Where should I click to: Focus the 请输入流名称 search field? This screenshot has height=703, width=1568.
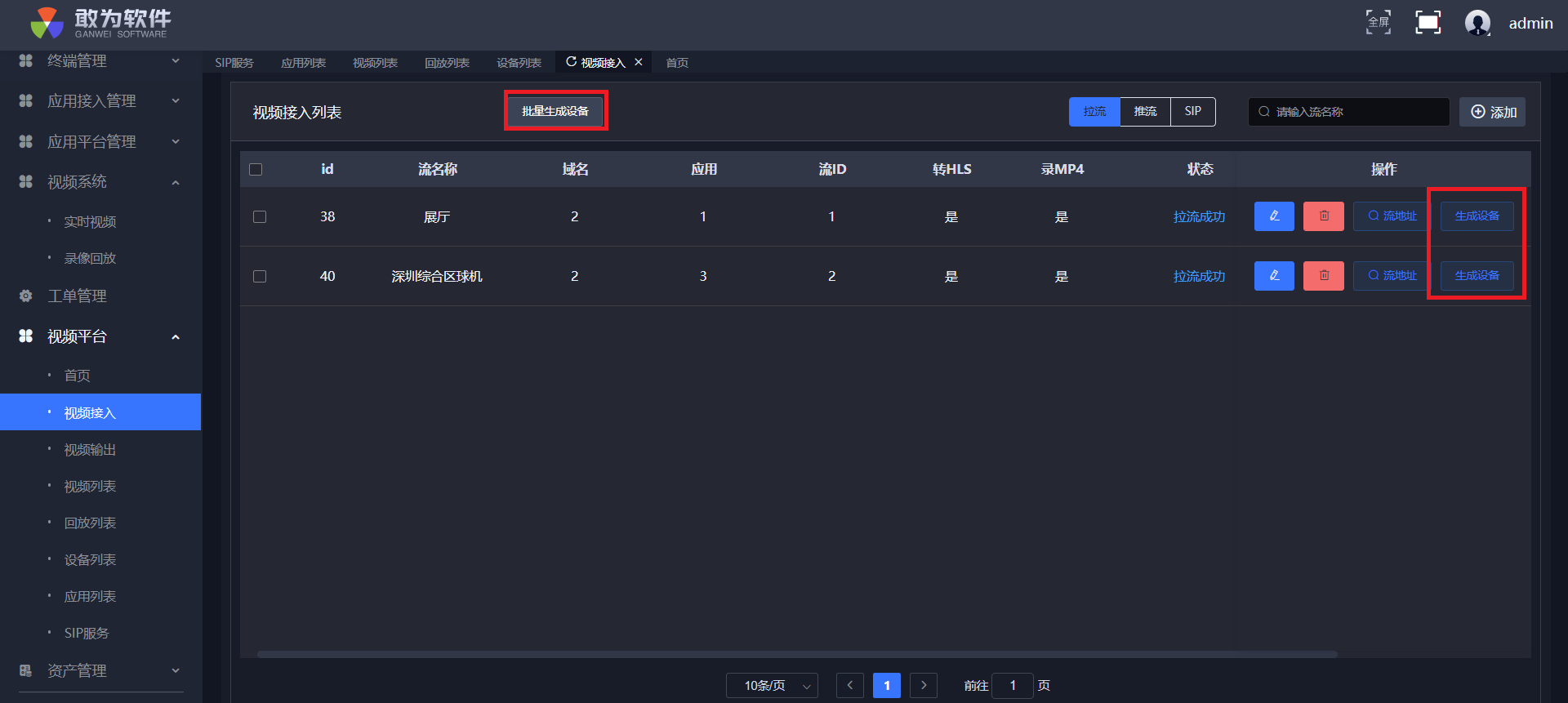click(1349, 112)
